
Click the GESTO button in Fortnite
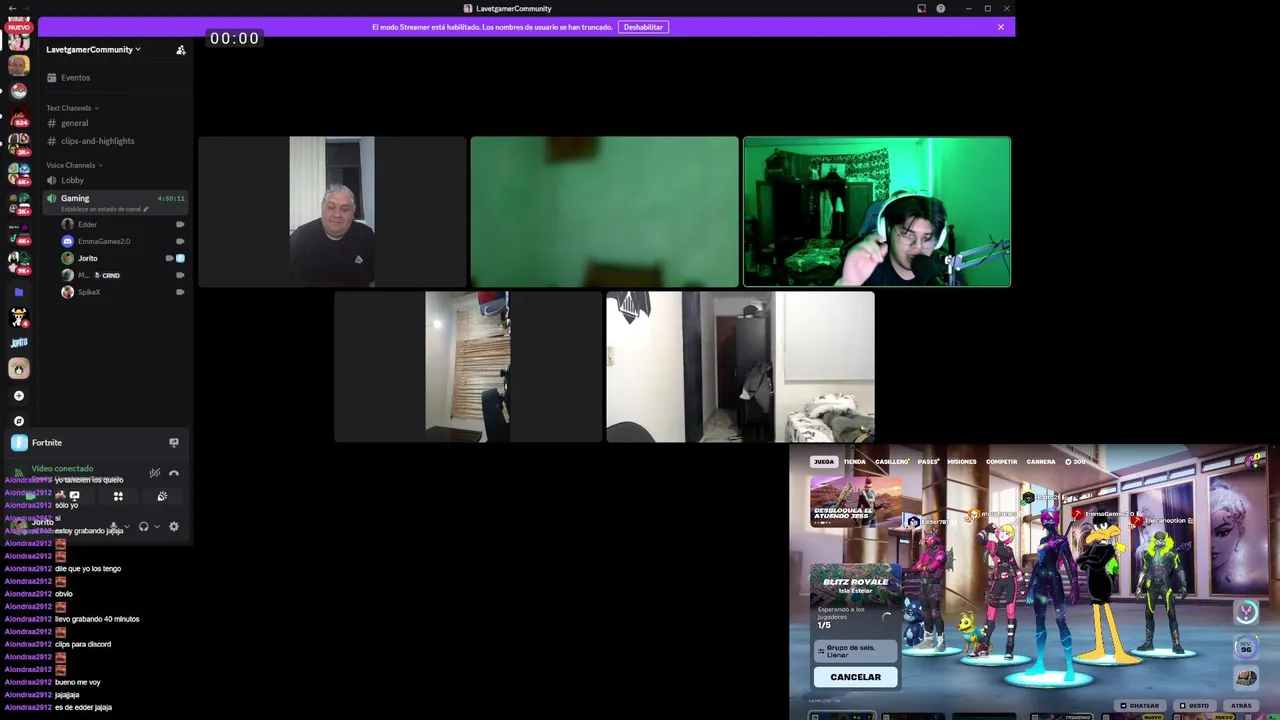point(1194,706)
